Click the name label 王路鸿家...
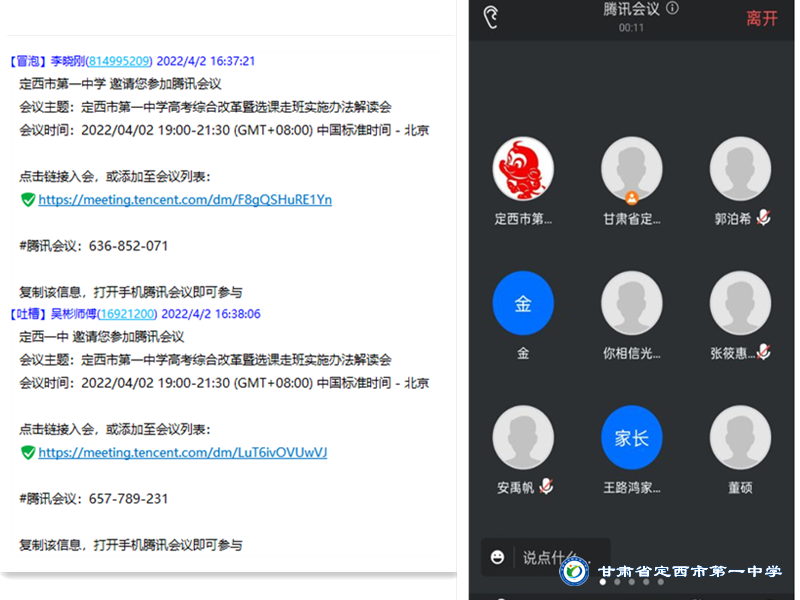 [x=632, y=487]
